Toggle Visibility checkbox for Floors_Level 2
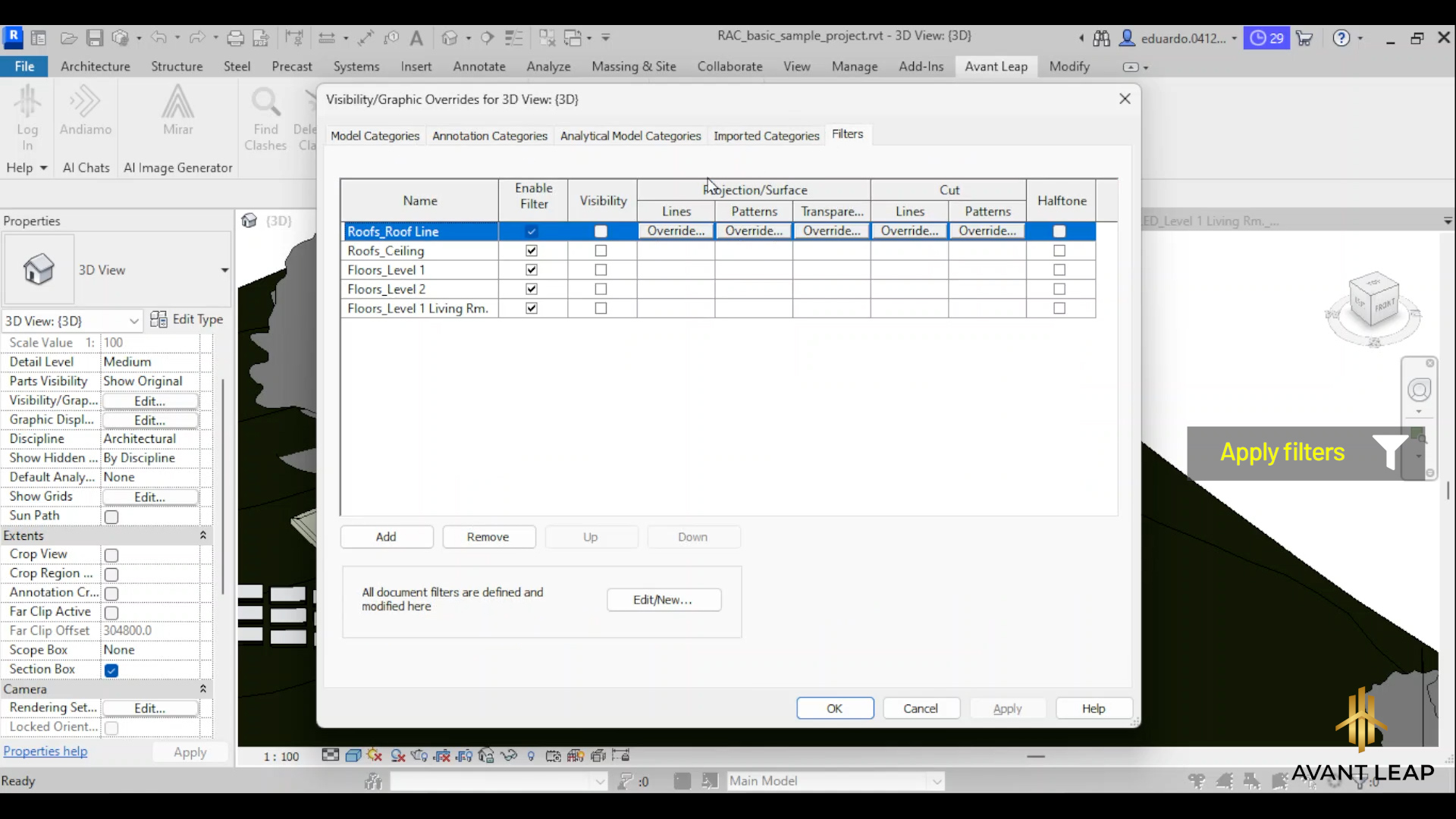 (601, 289)
